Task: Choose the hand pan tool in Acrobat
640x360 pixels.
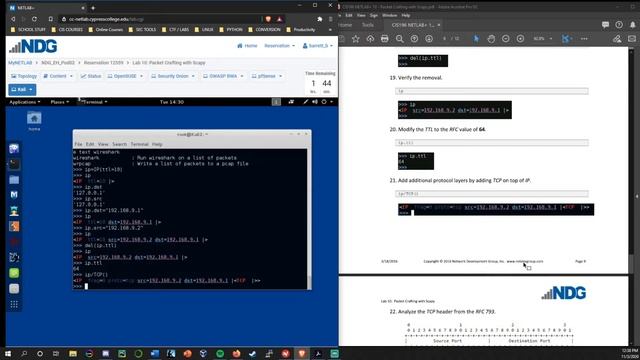Action: click(x=491, y=39)
